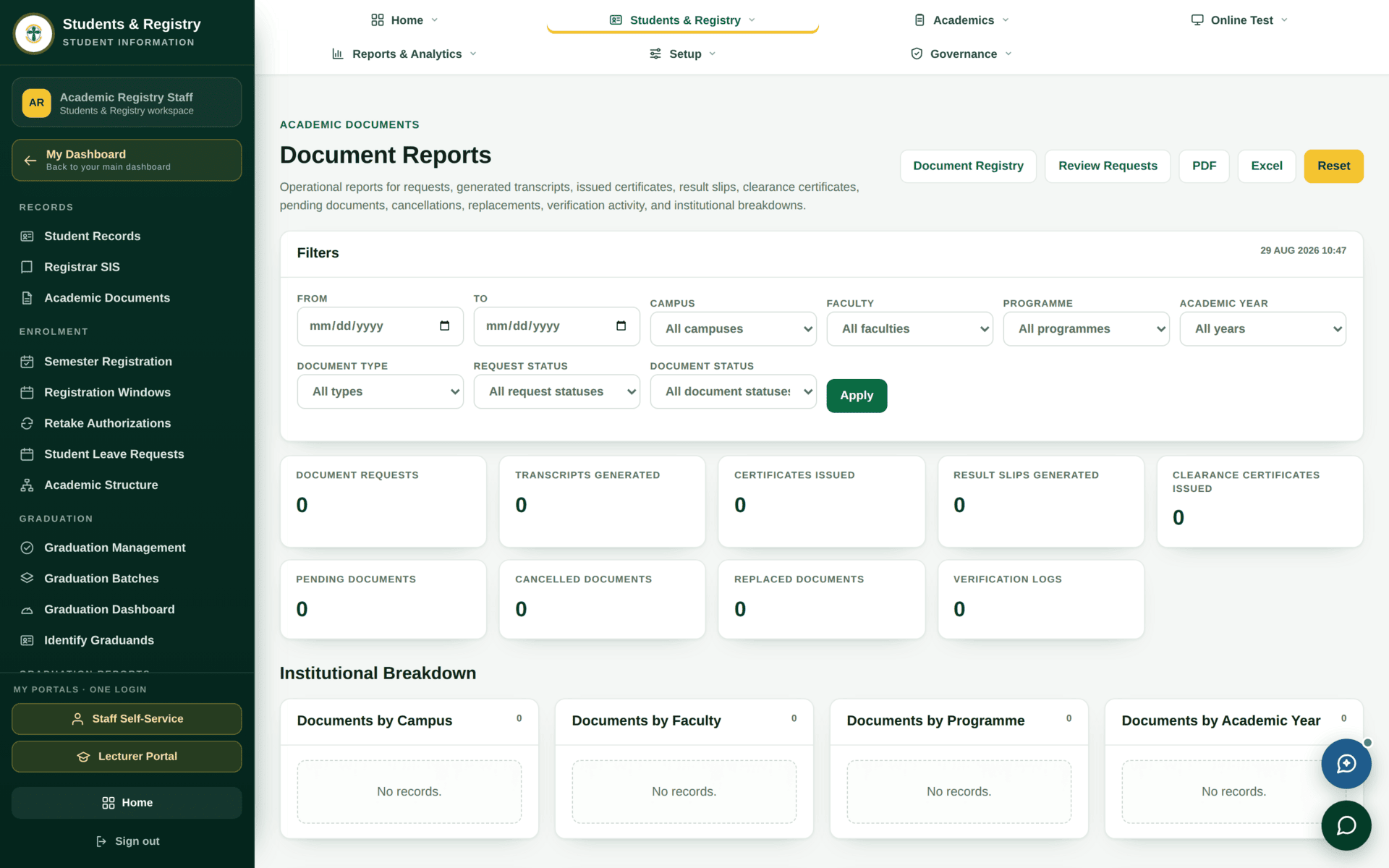Click the Documents by Campus heading
The image size is (1389, 868).
[x=374, y=720]
